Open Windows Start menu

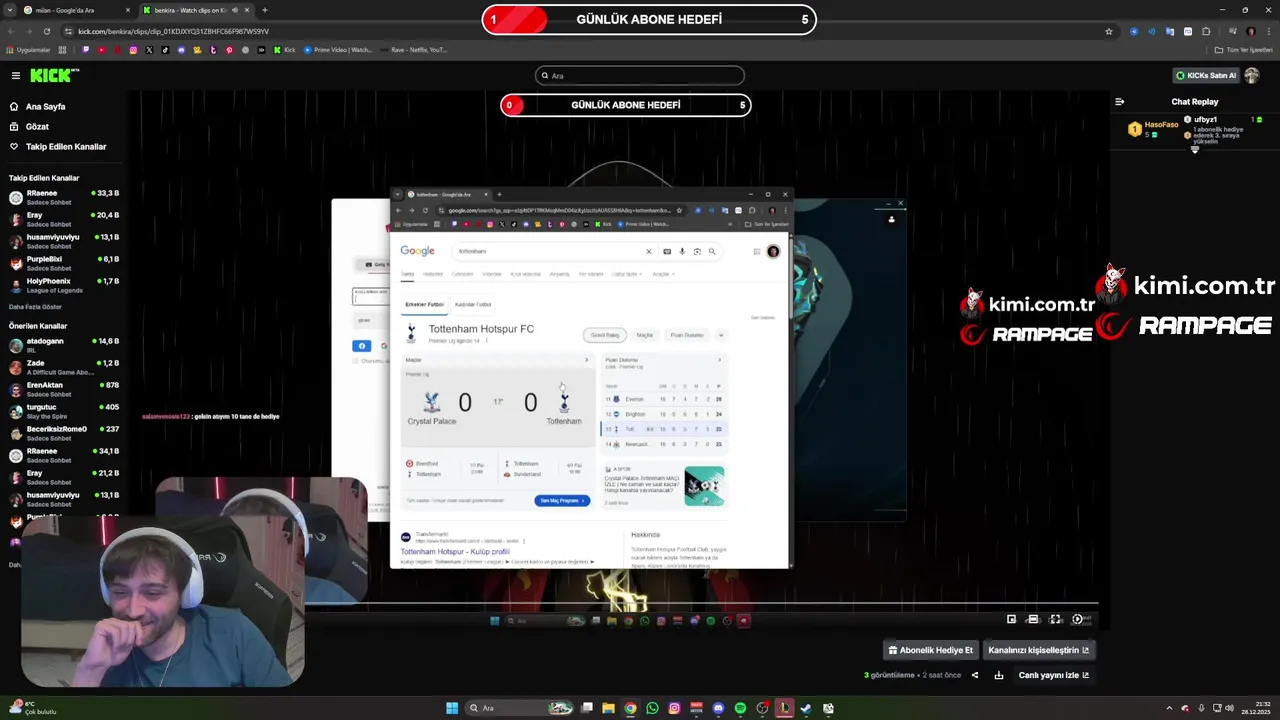pos(451,708)
